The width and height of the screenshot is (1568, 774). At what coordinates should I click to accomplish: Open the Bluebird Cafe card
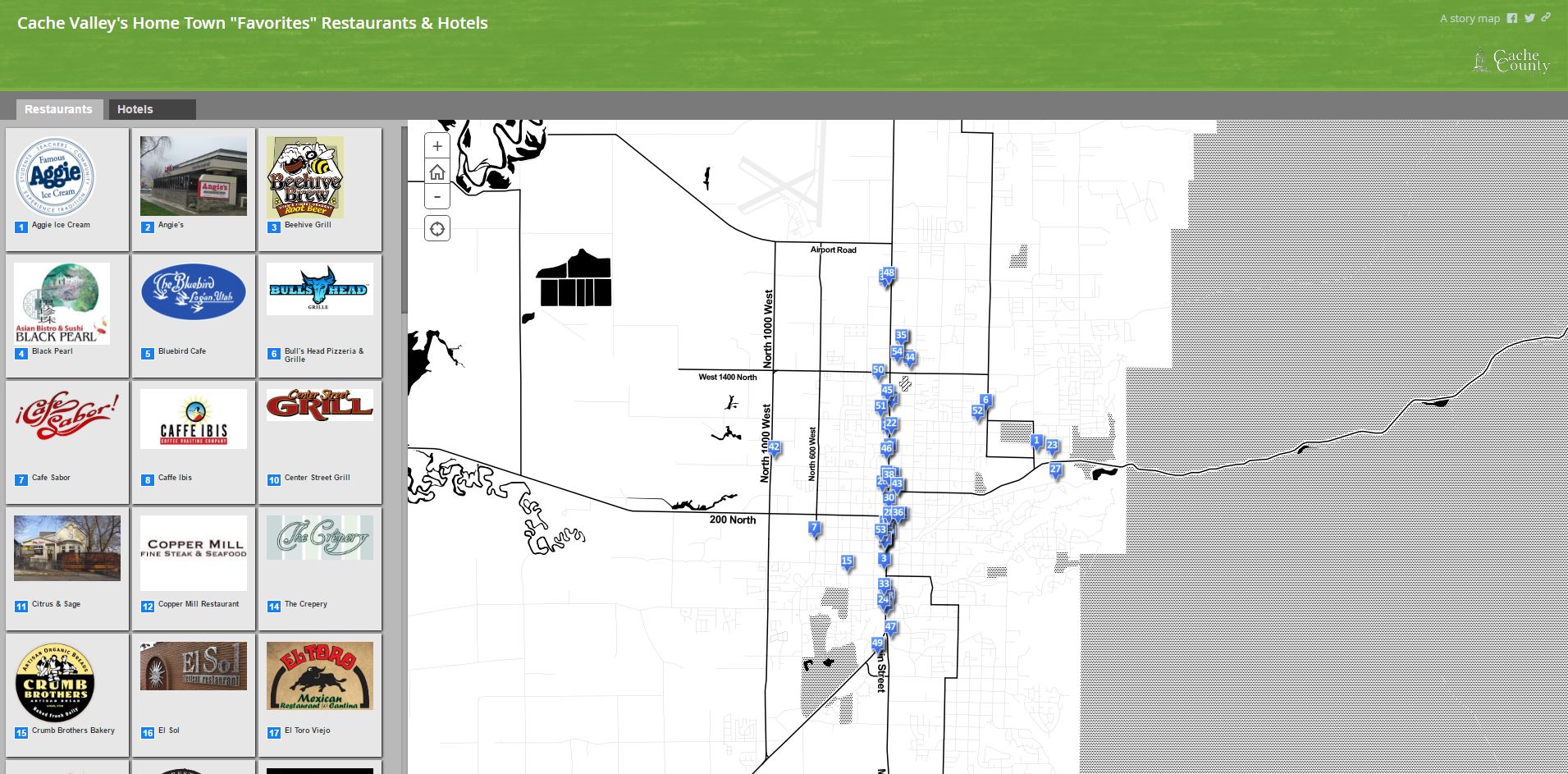[194, 316]
